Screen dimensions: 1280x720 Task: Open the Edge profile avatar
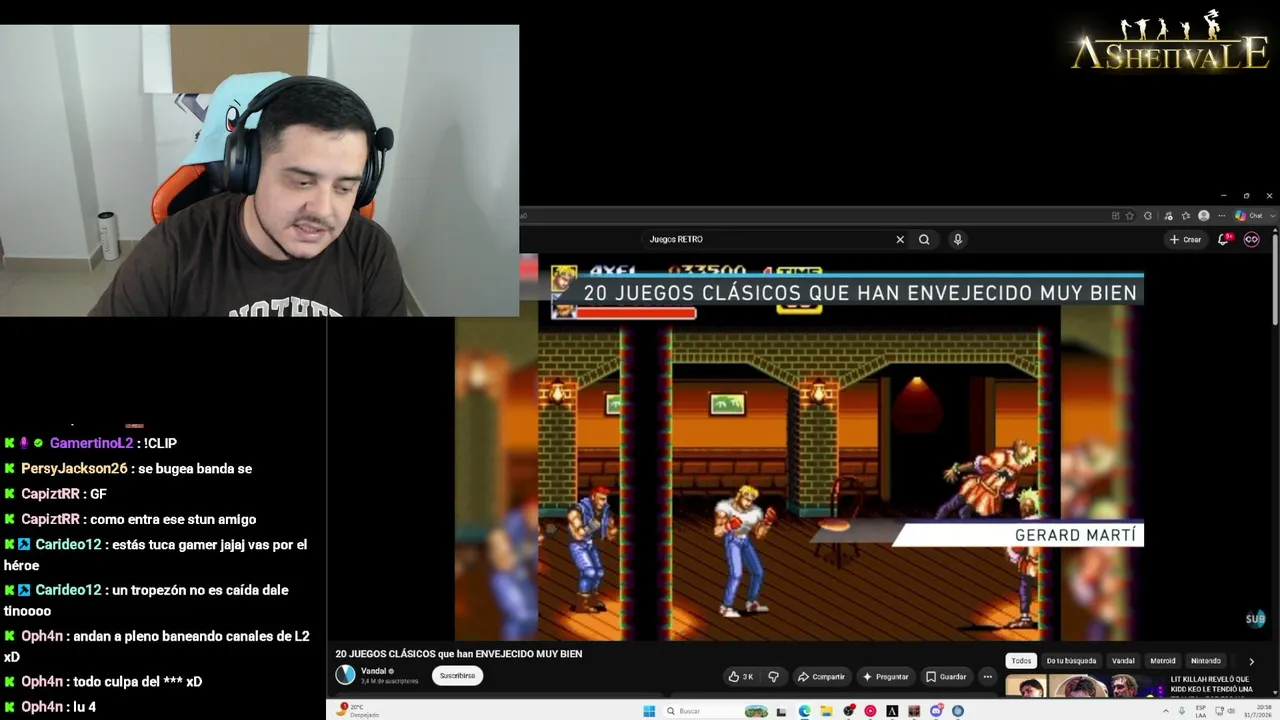[1204, 216]
